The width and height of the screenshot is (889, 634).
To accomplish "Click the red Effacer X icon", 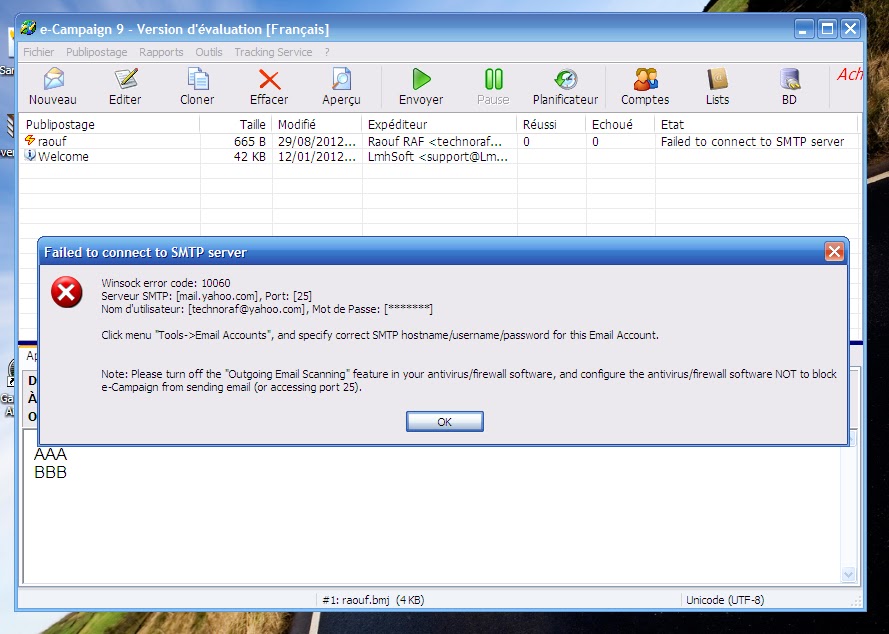I will pos(269,79).
